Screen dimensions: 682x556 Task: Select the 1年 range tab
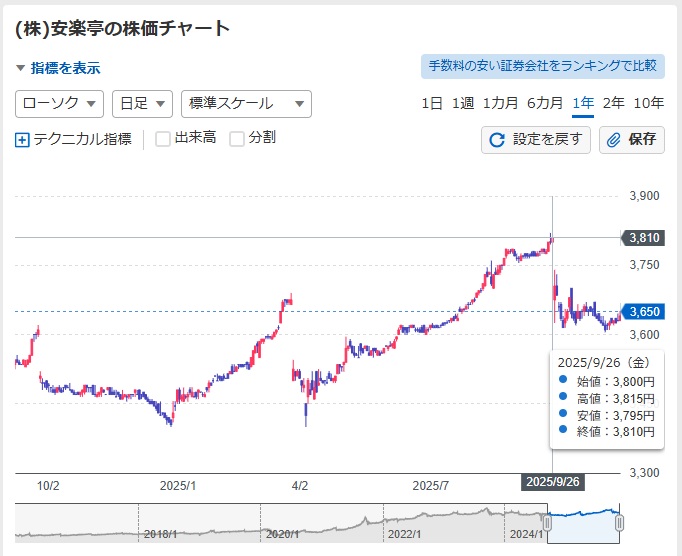pos(583,104)
